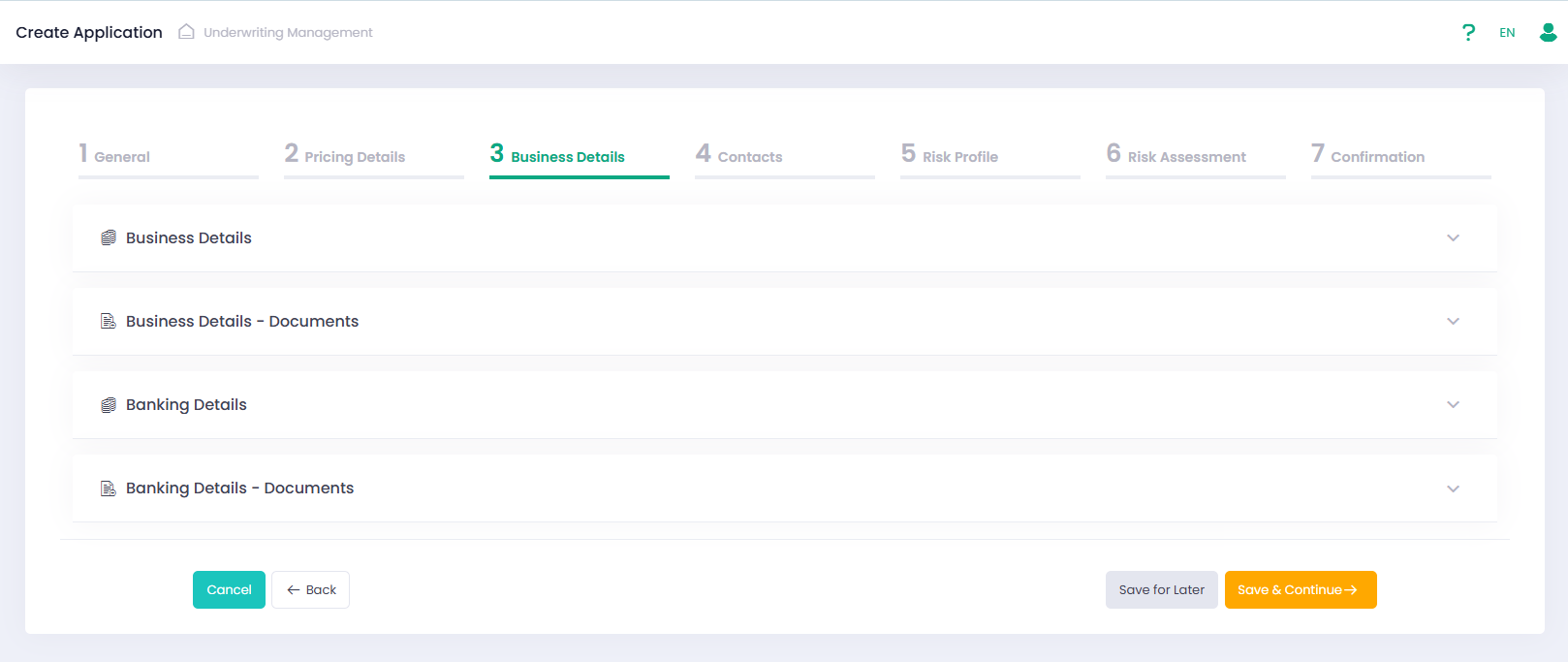The height and width of the screenshot is (662, 1568).
Task: Expand Business Details - Documents chevron
Action: [x=1453, y=322]
